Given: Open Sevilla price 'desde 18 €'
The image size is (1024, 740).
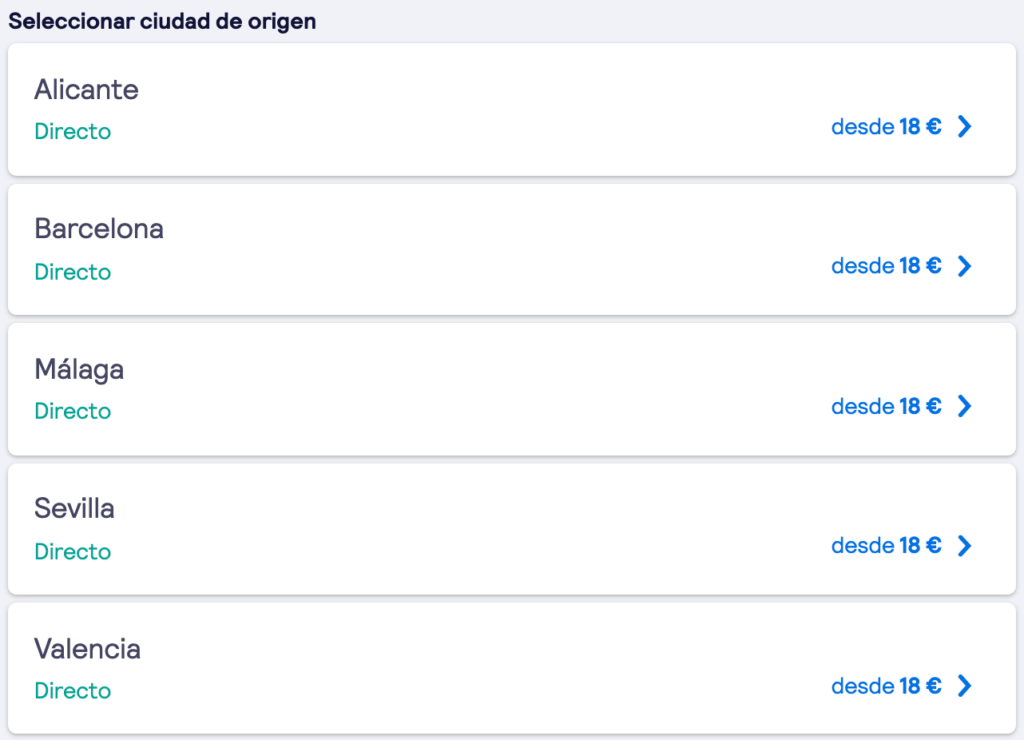Looking at the screenshot, I should [886, 545].
